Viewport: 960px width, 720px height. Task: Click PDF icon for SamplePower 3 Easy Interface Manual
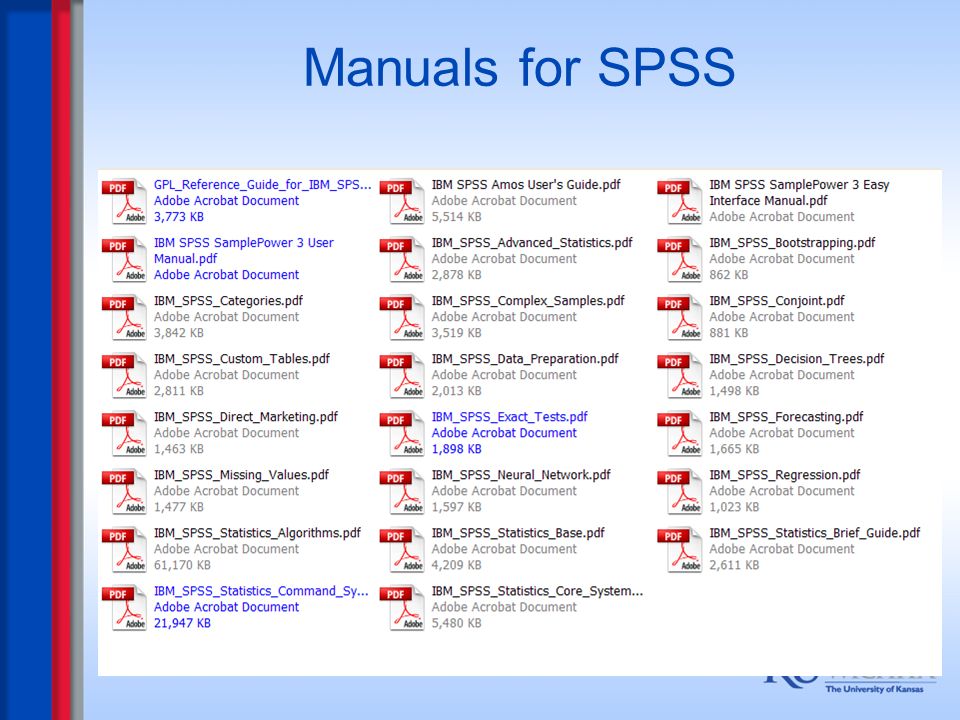(x=680, y=201)
